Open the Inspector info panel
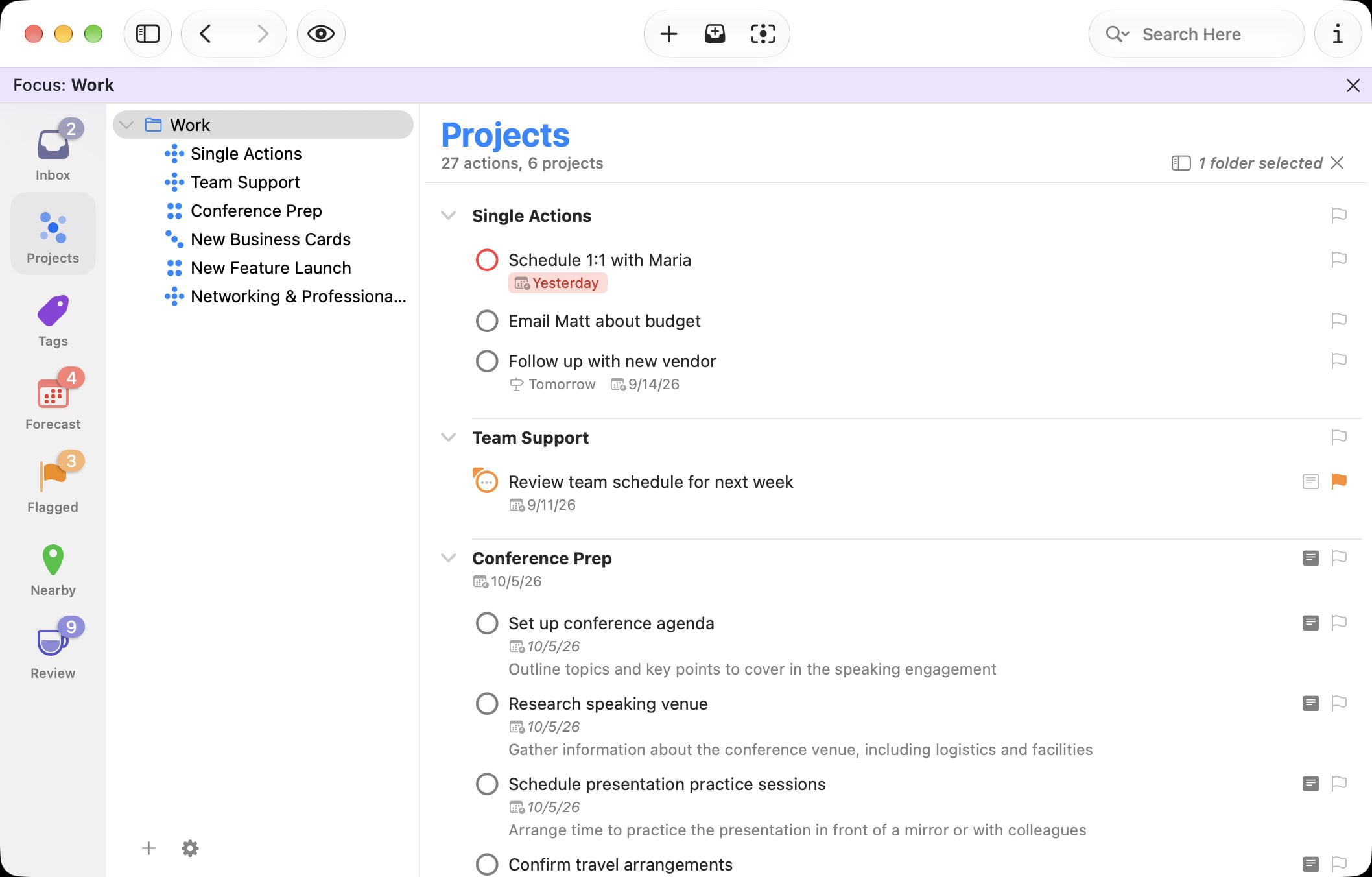The height and width of the screenshot is (877, 1372). point(1338,34)
